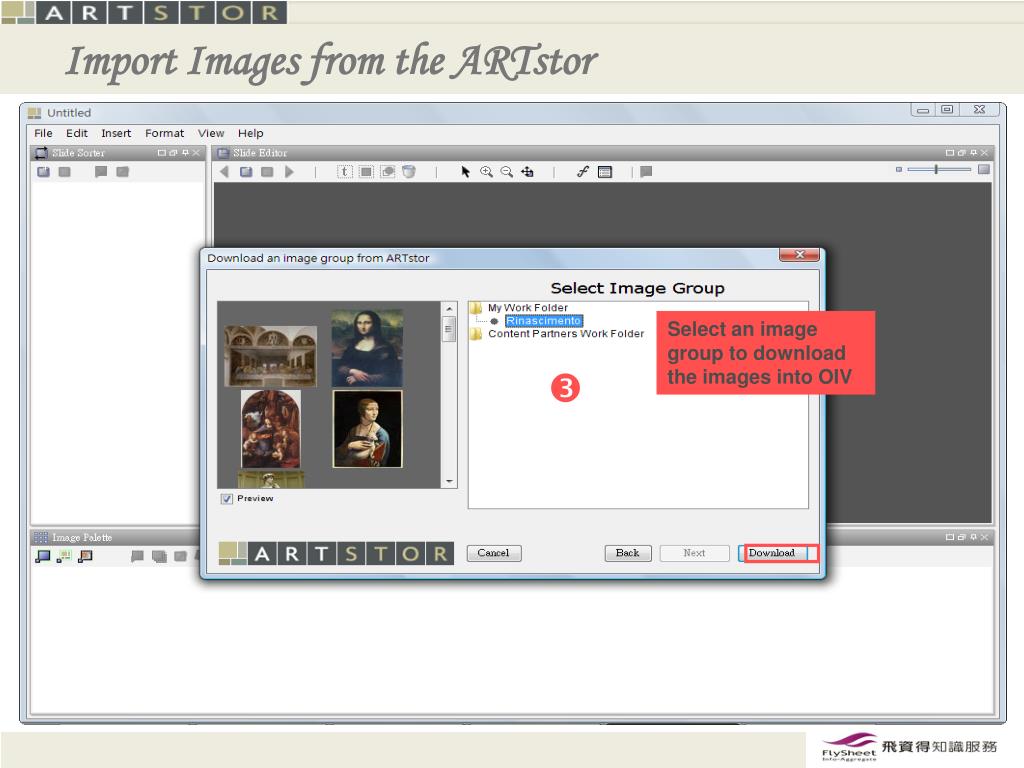Select the pan move tool
This screenshot has width=1024, height=768.
click(527, 172)
